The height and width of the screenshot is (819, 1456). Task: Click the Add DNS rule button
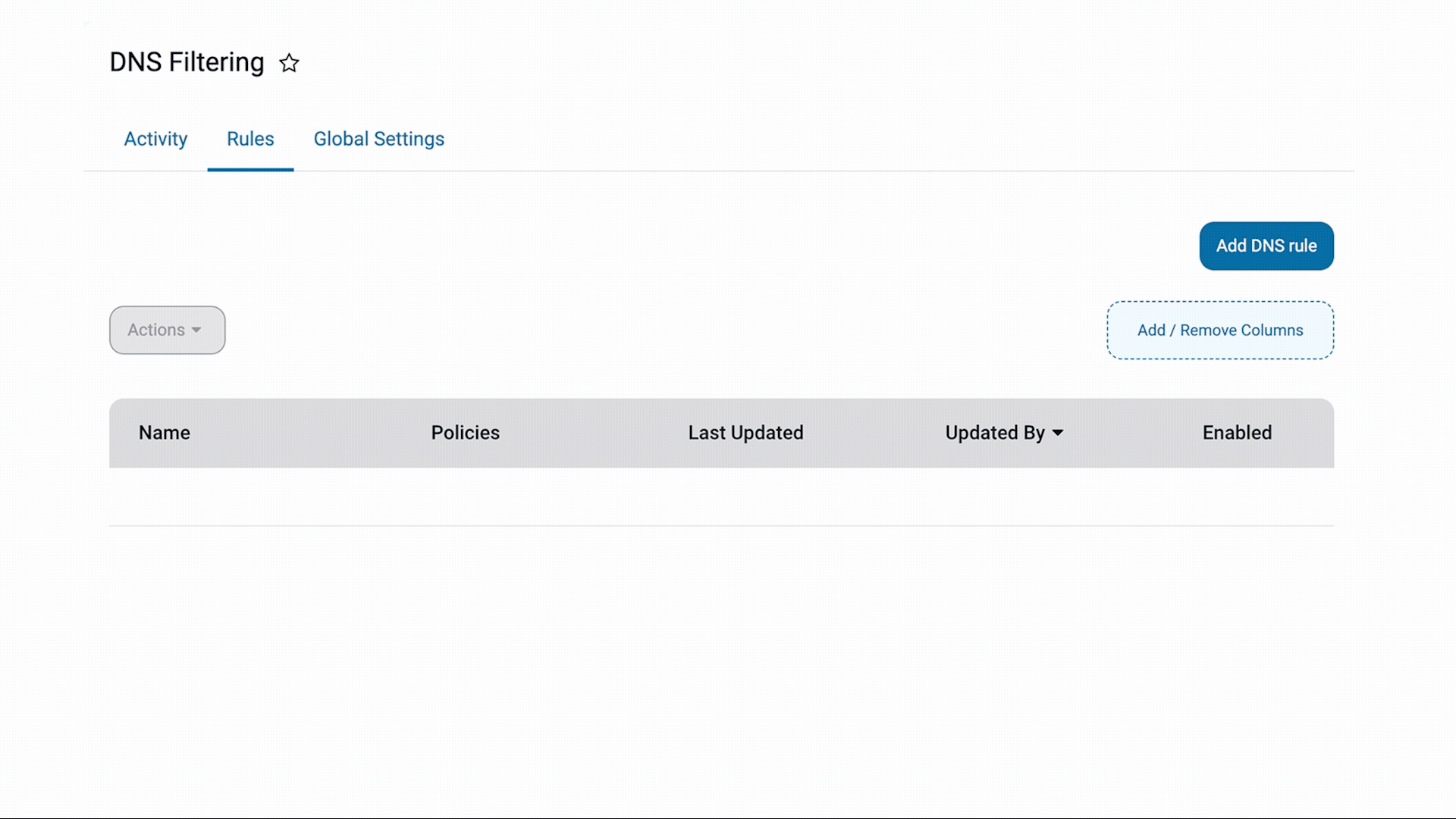[x=1266, y=246]
